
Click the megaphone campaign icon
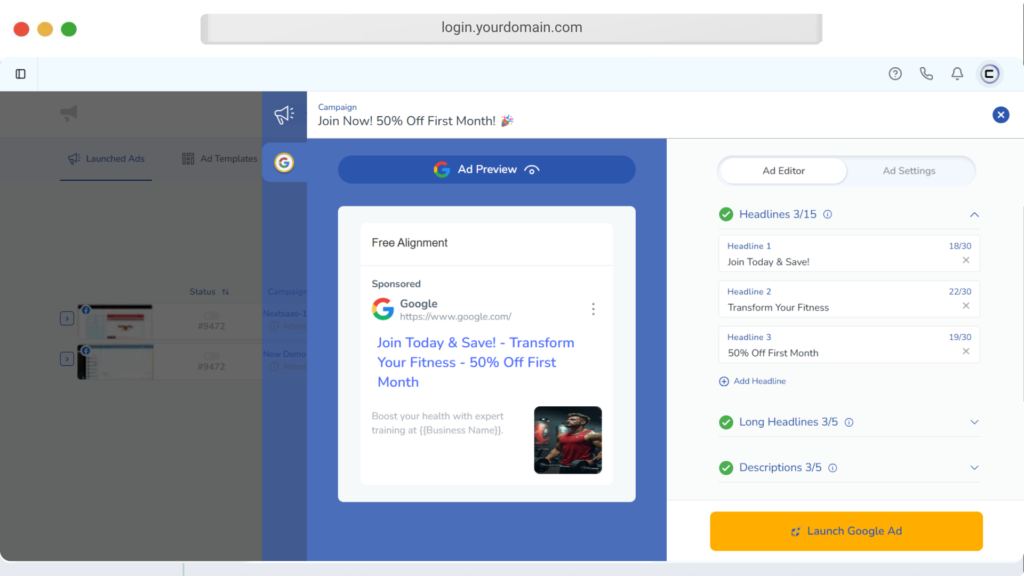(284, 115)
